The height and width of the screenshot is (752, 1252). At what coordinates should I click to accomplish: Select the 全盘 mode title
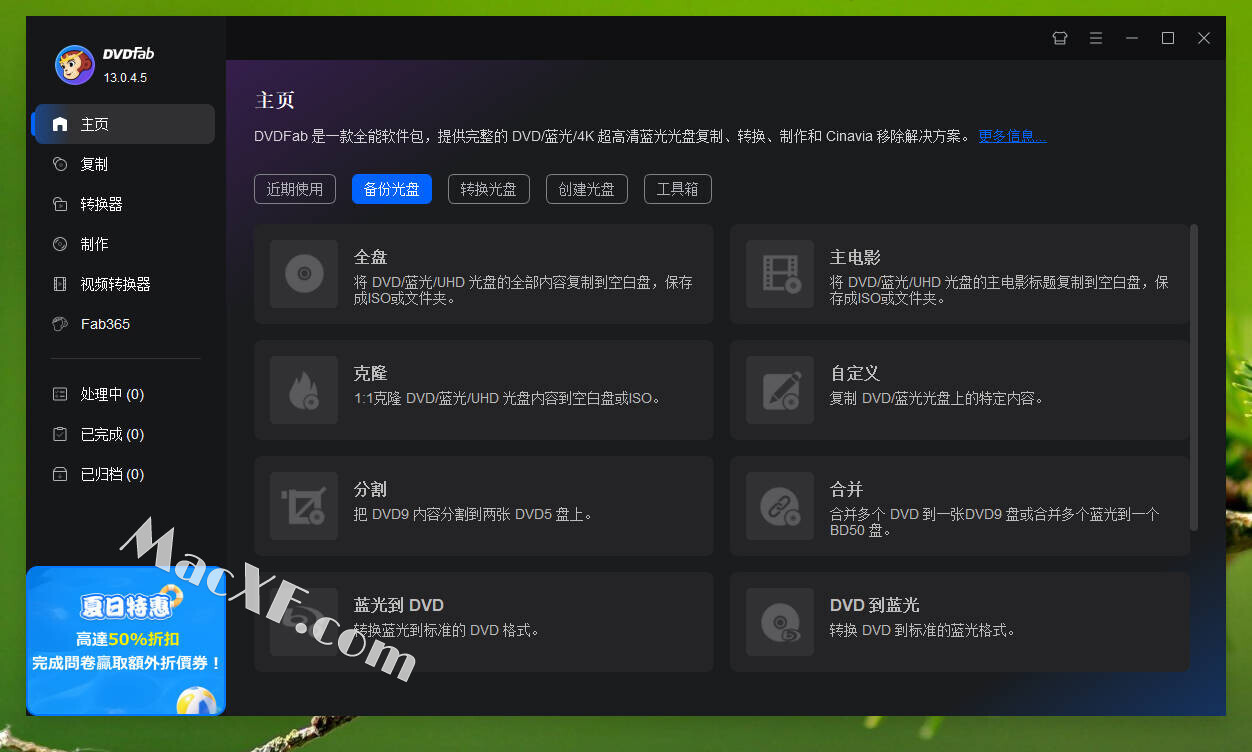370,257
